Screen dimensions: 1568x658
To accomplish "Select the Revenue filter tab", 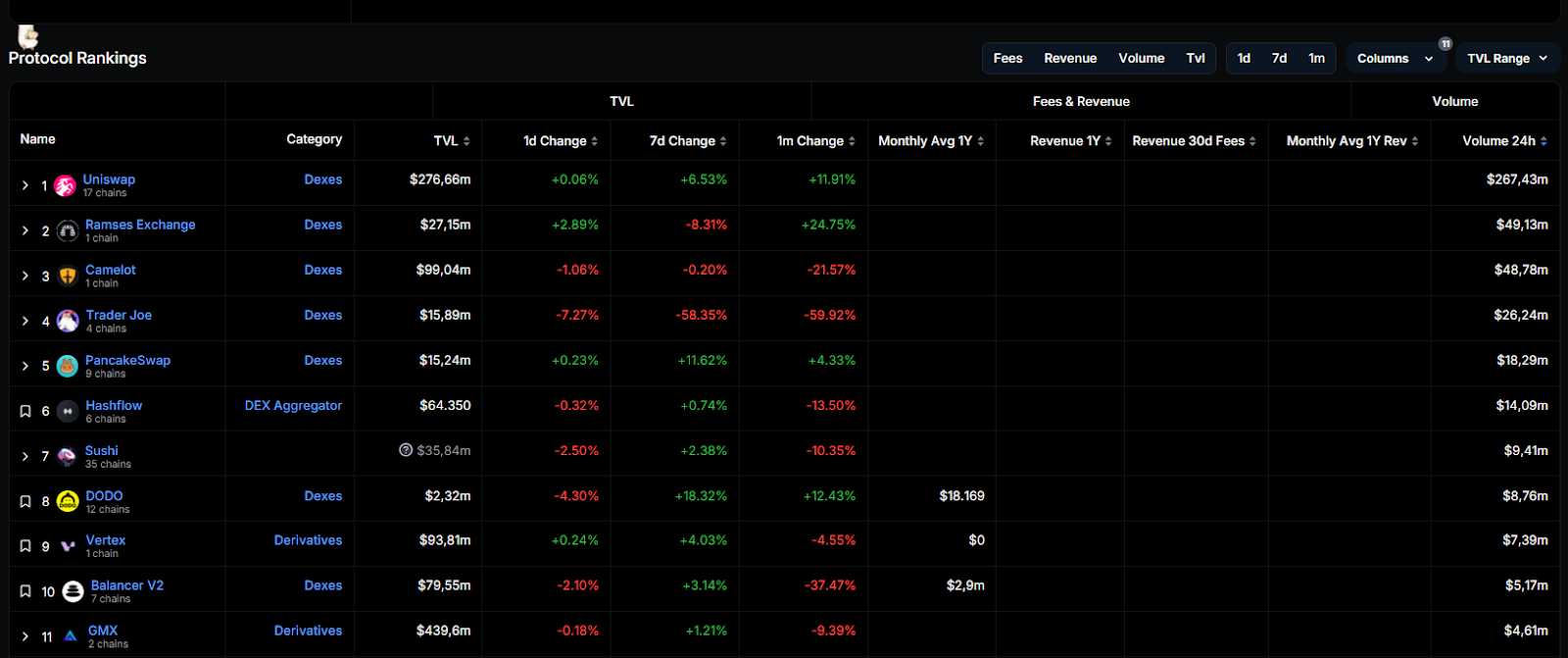I will [x=1070, y=59].
